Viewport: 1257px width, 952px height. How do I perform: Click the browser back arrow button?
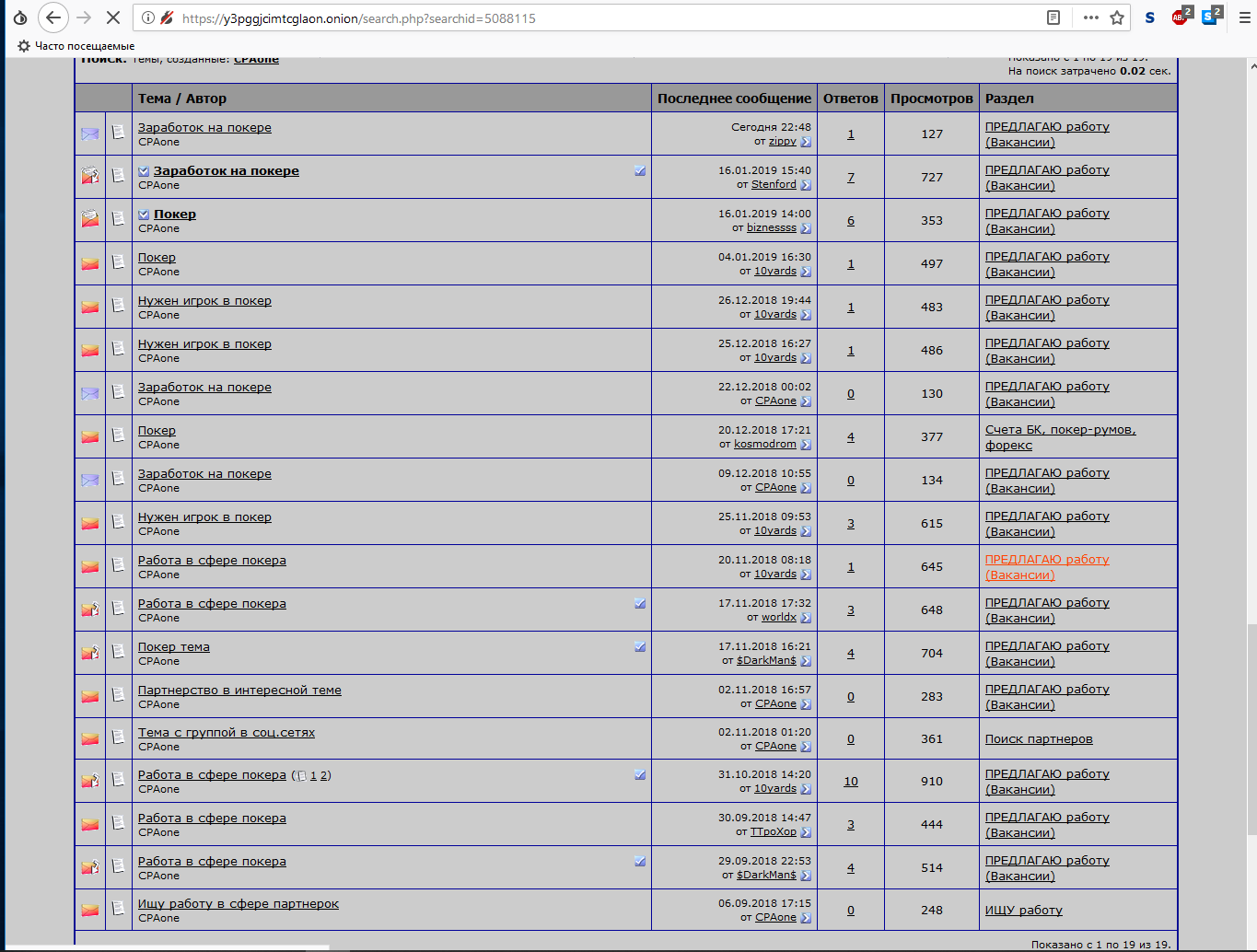(53, 17)
